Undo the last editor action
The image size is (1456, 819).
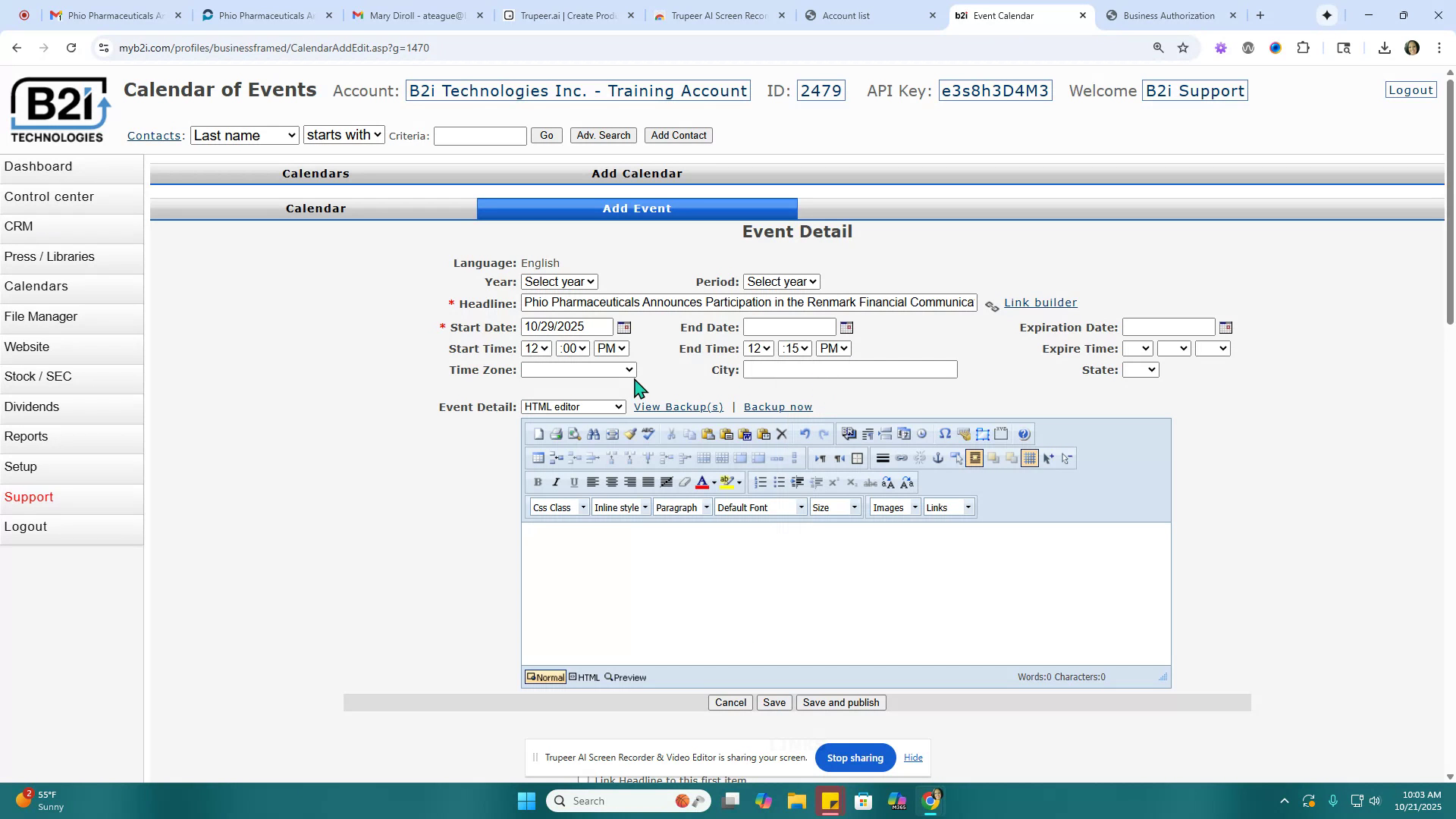tap(805, 433)
